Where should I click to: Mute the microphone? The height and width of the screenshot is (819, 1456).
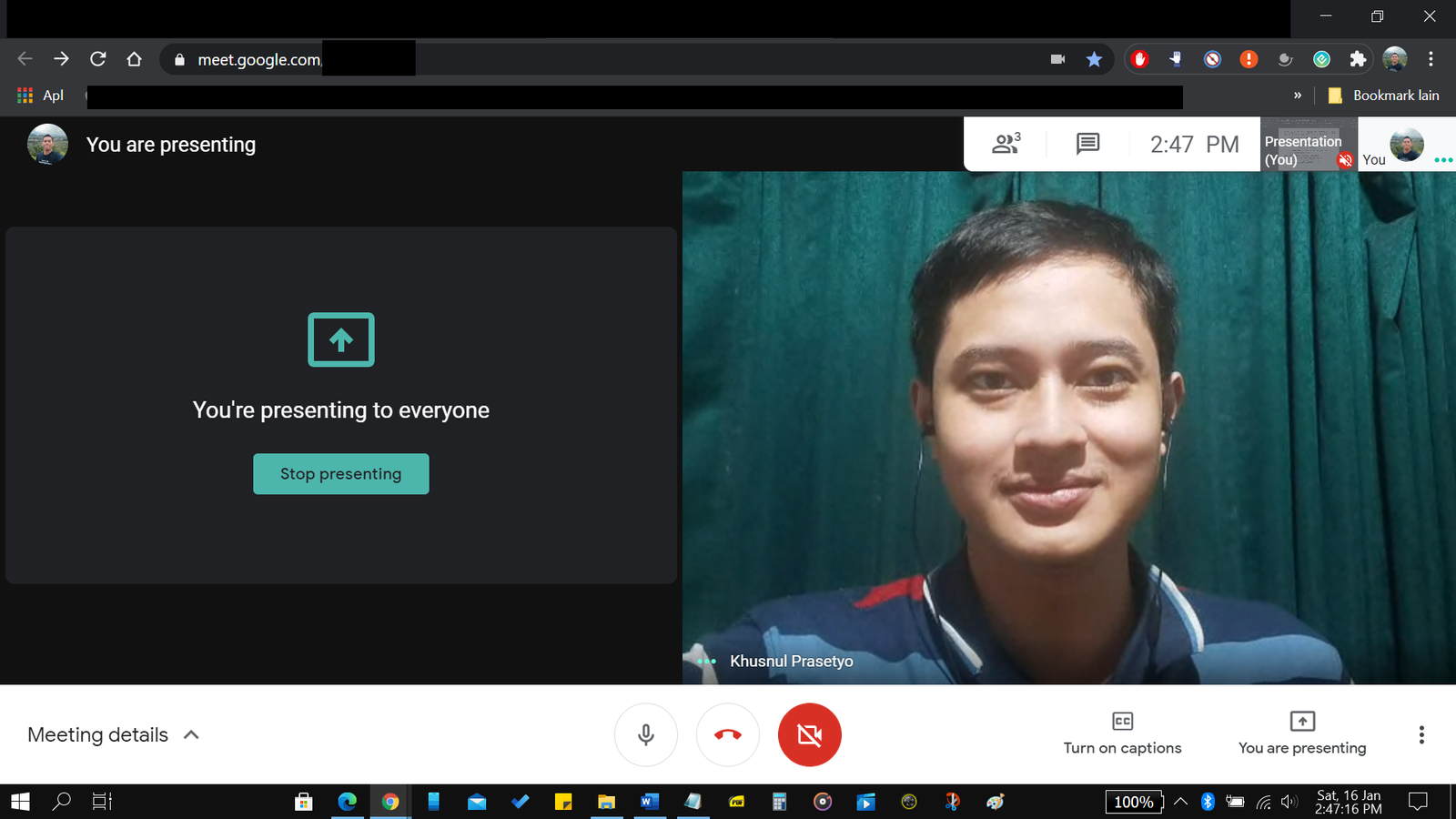tap(645, 734)
